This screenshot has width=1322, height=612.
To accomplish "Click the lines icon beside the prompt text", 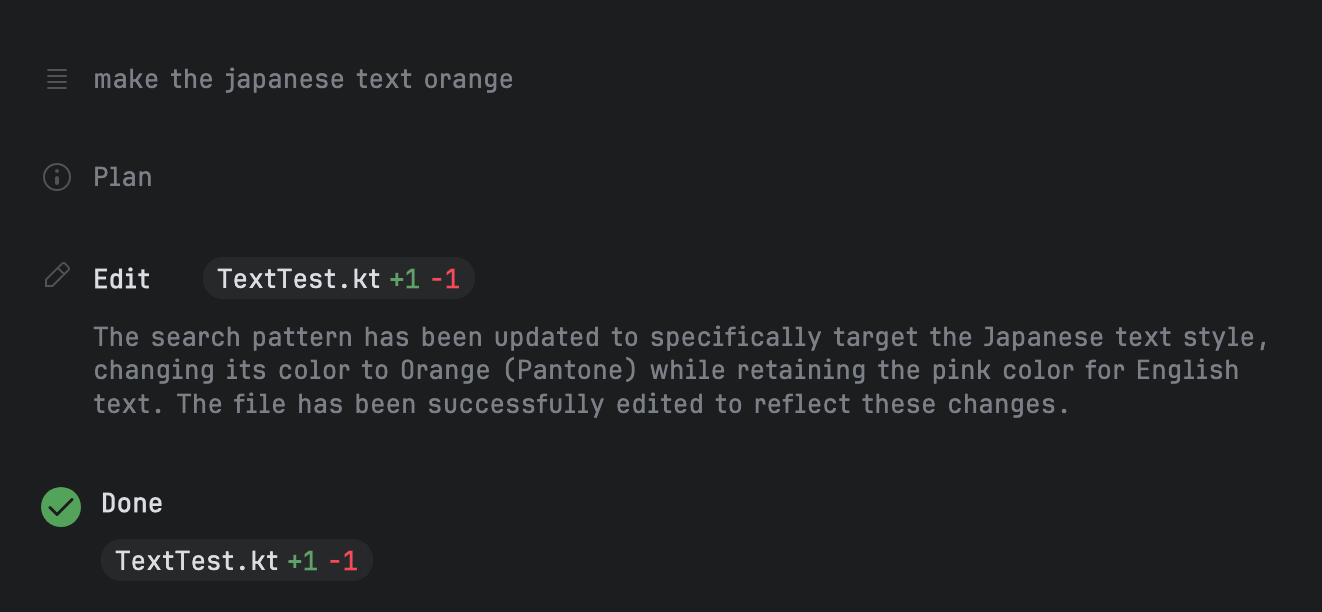I will (57, 79).
